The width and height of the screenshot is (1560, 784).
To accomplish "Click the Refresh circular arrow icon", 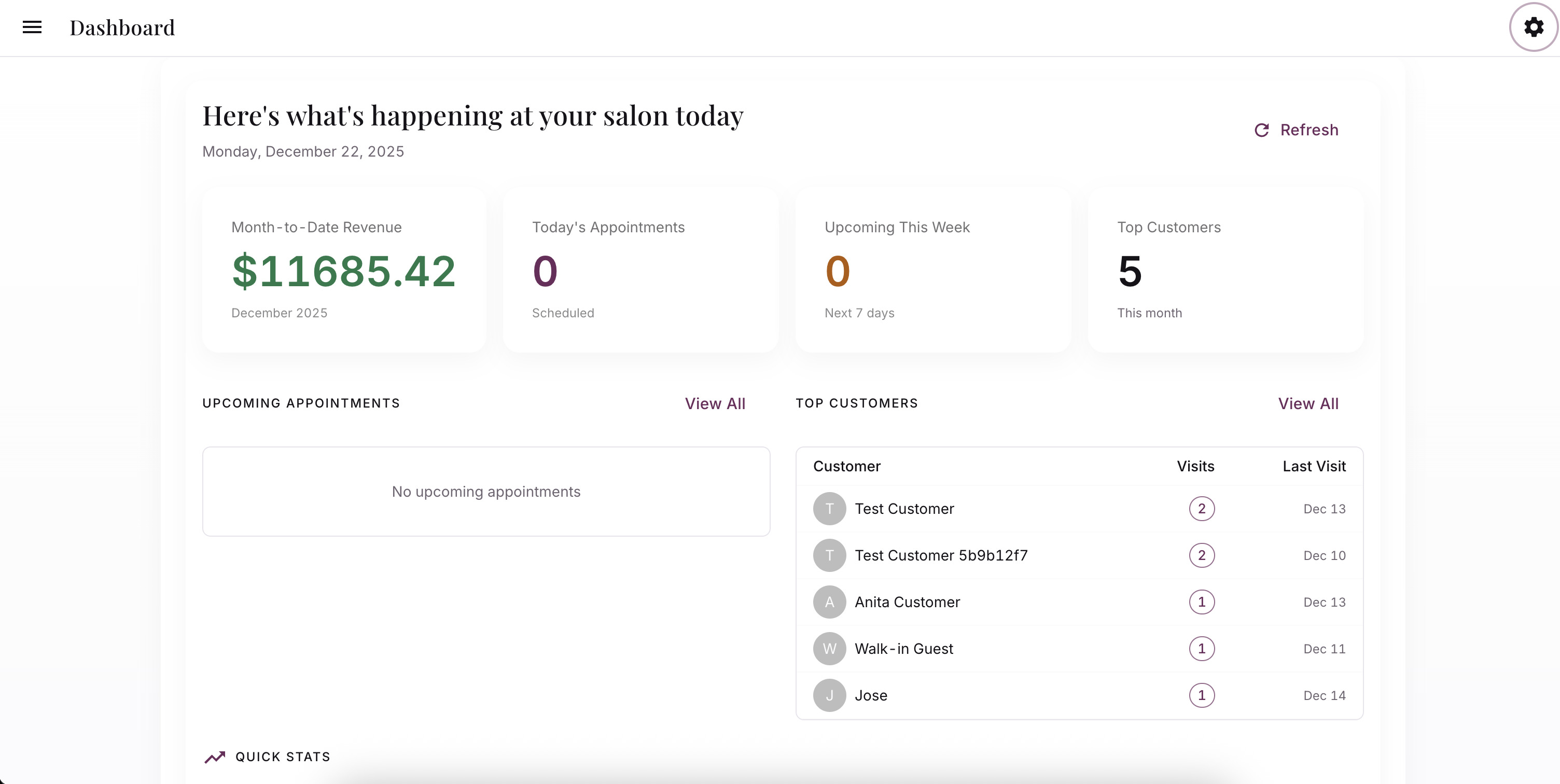I will [1261, 130].
